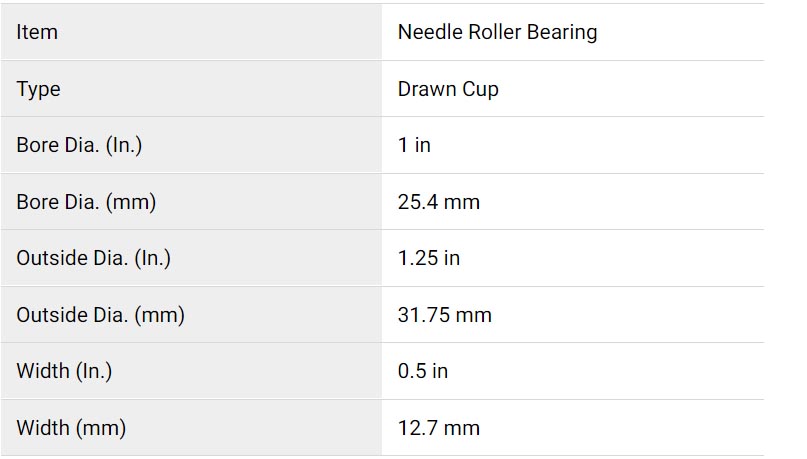
Task: Select the 'Outside Dia. (In.)' label
Action: (94, 258)
